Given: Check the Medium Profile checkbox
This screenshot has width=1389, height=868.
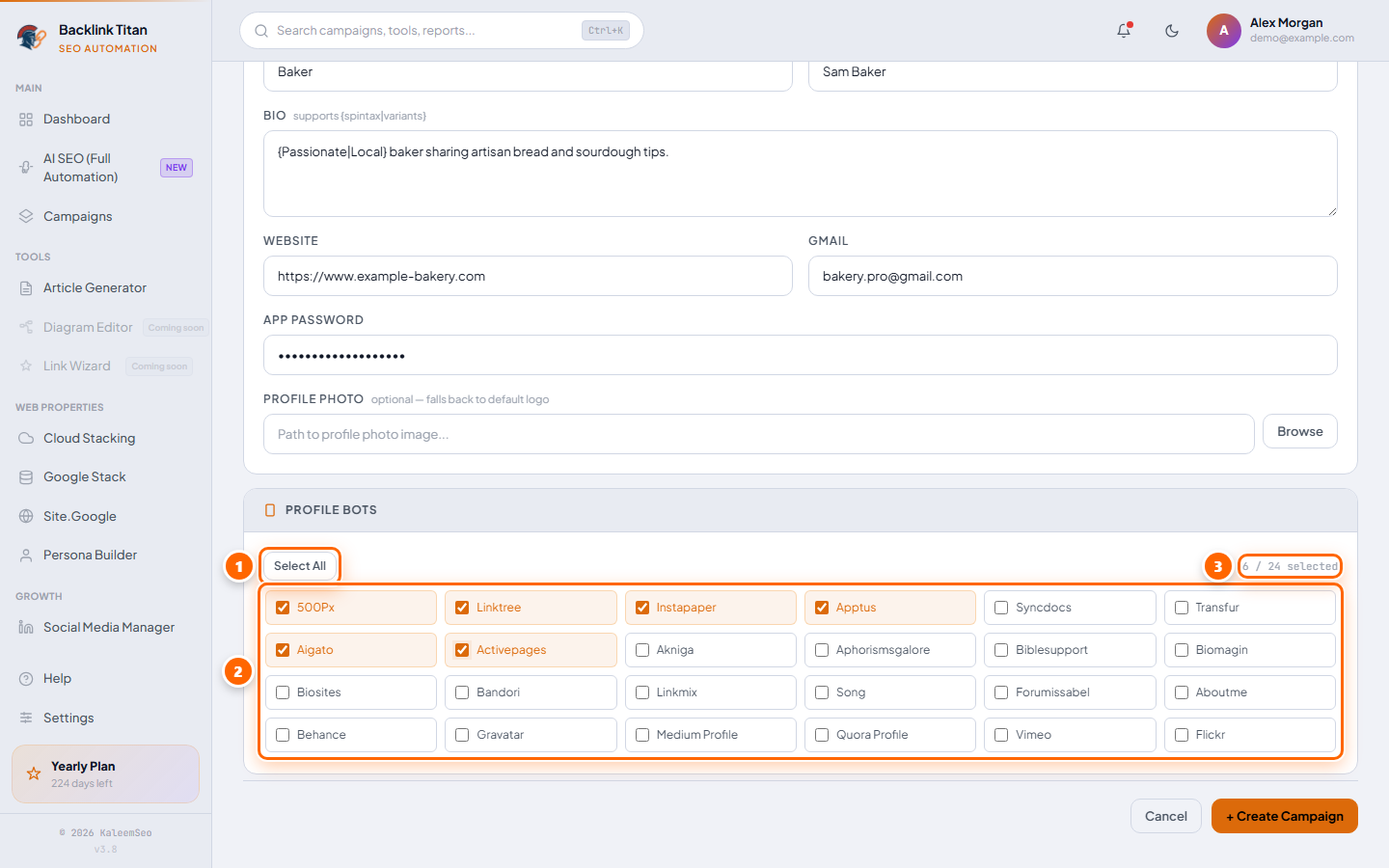Looking at the screenshot, I should click(642, 735).
